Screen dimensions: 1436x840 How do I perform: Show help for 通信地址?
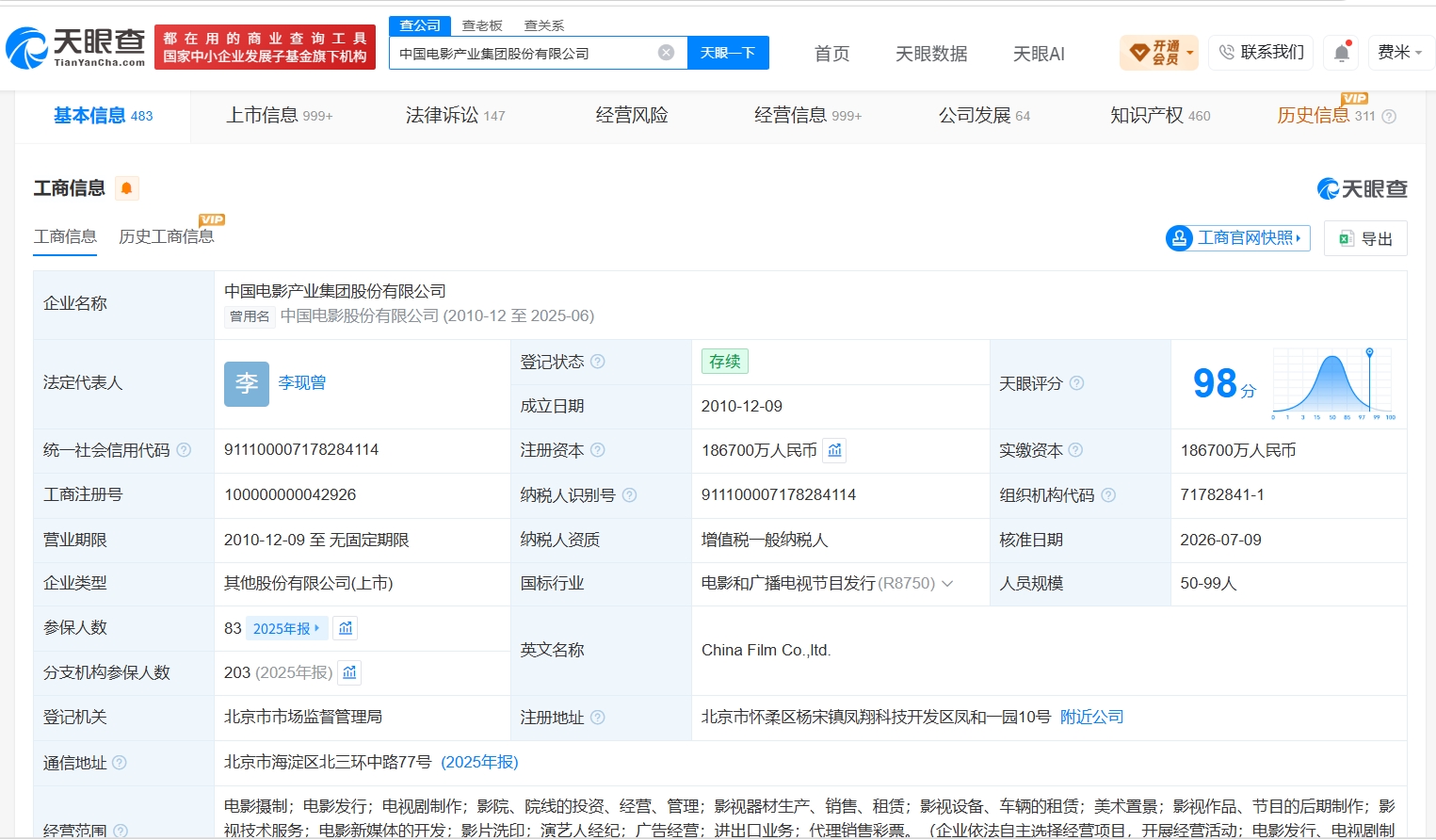pyautogui.click(x=120, y=763)
